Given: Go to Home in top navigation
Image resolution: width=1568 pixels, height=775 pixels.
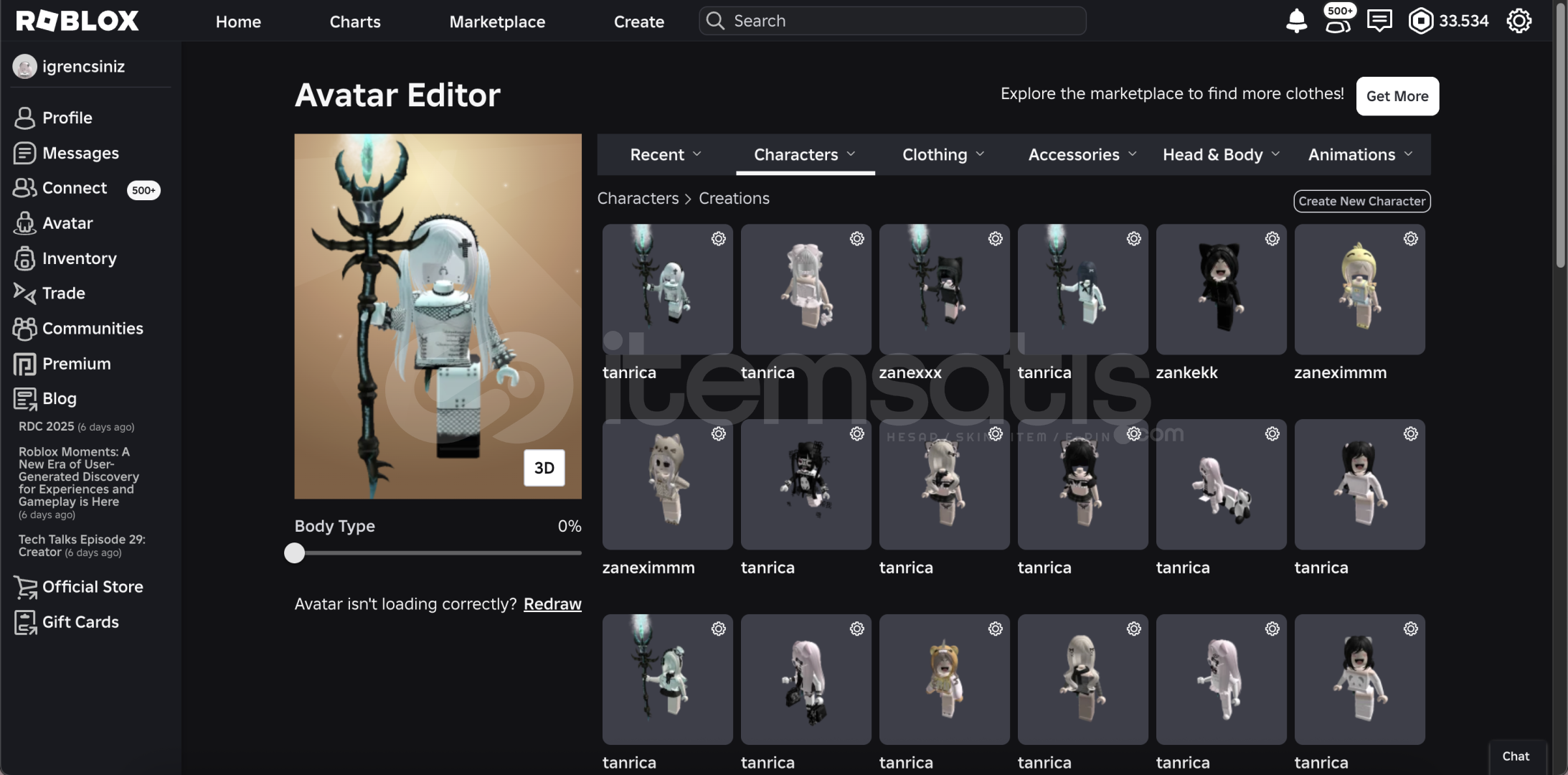Looking at the screenshot, I should click(238, 22).
